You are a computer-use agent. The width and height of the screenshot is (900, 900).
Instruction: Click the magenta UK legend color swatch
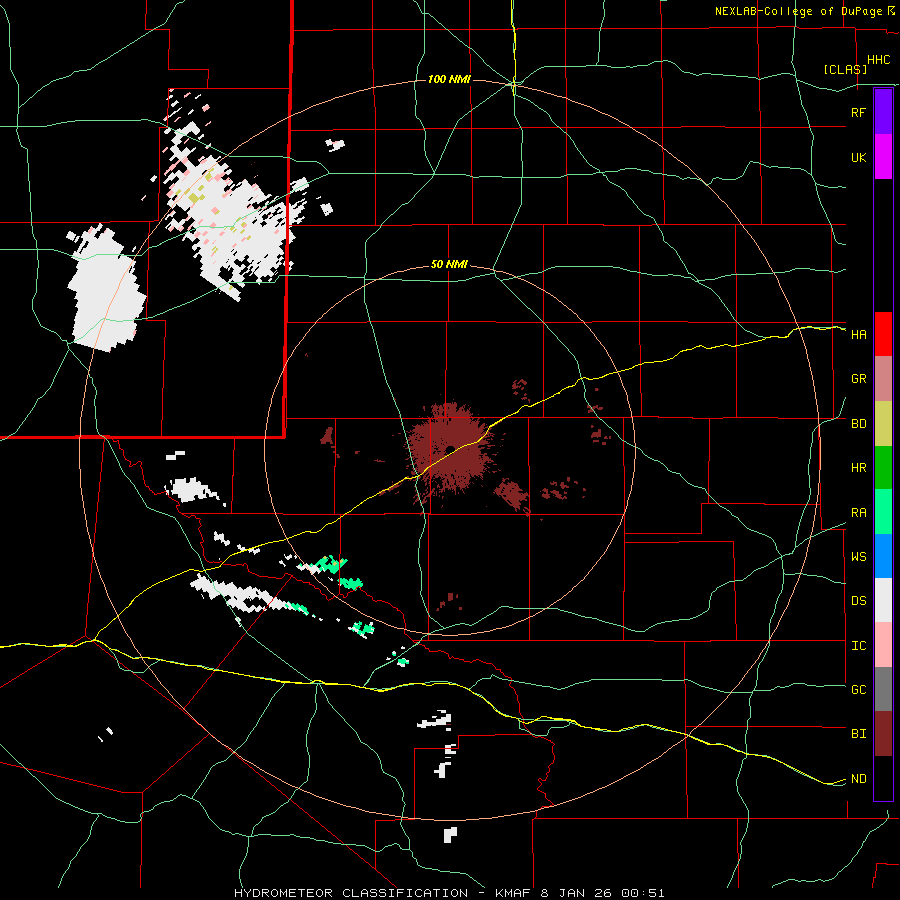tap(883, 157)
